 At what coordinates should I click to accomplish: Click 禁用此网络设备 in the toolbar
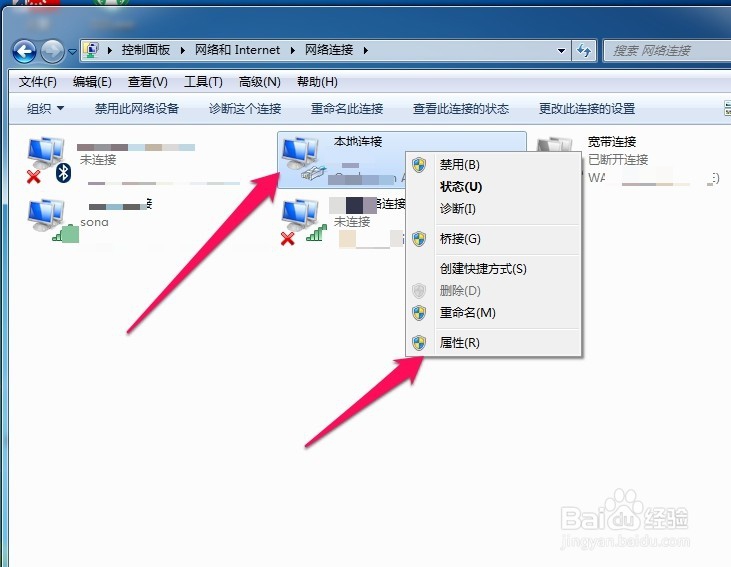click(137, 109)
